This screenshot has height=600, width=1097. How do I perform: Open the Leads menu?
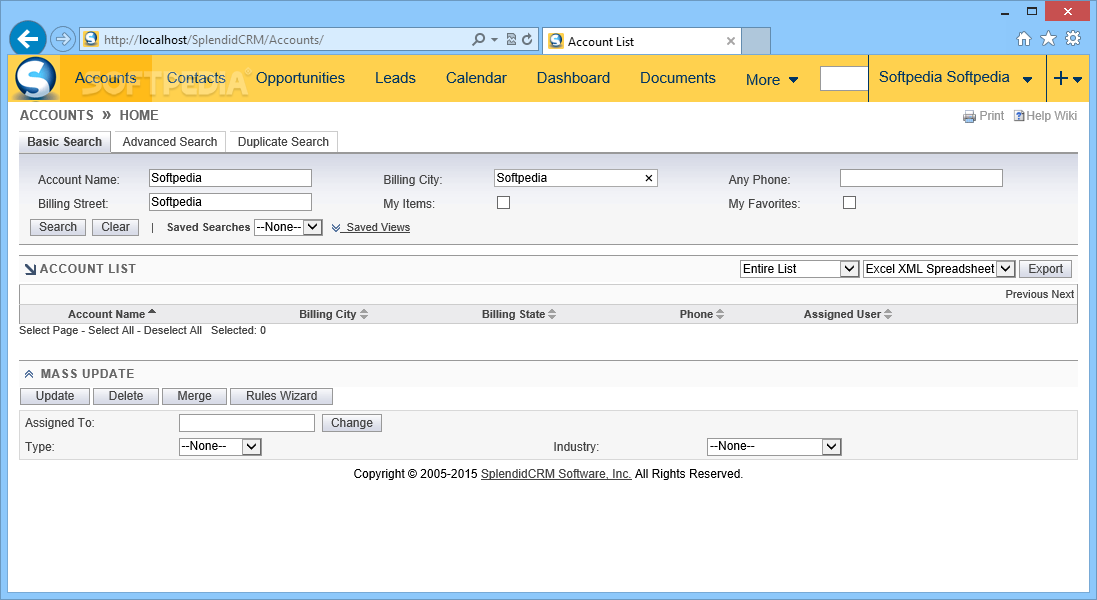395,78
